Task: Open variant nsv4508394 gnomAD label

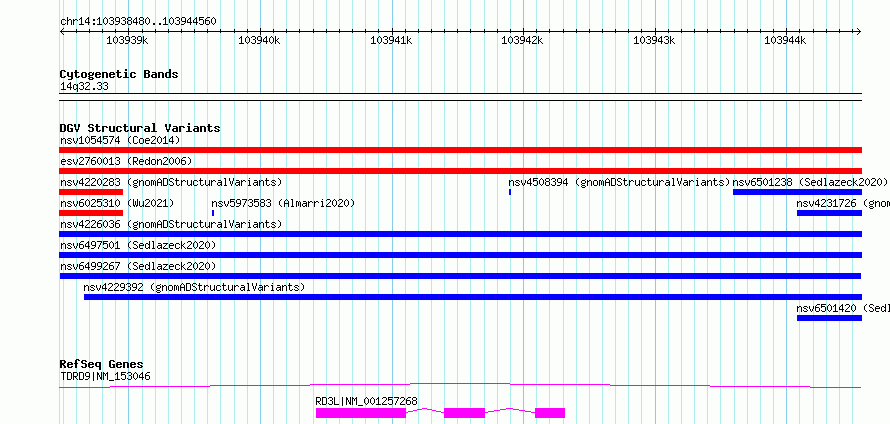Action: [x=619, y=183]
